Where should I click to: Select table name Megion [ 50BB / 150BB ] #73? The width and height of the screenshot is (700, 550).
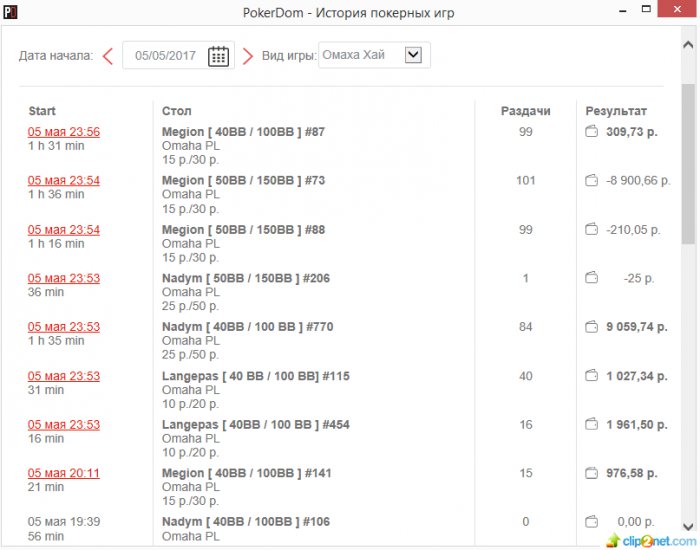(x=243, y=180)
